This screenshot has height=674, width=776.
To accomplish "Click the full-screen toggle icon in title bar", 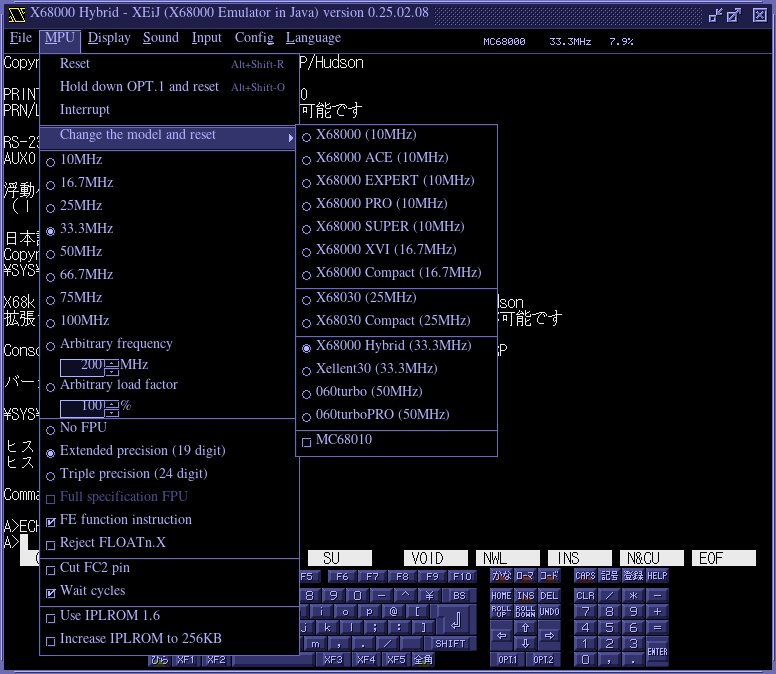I will pos(734,15).
